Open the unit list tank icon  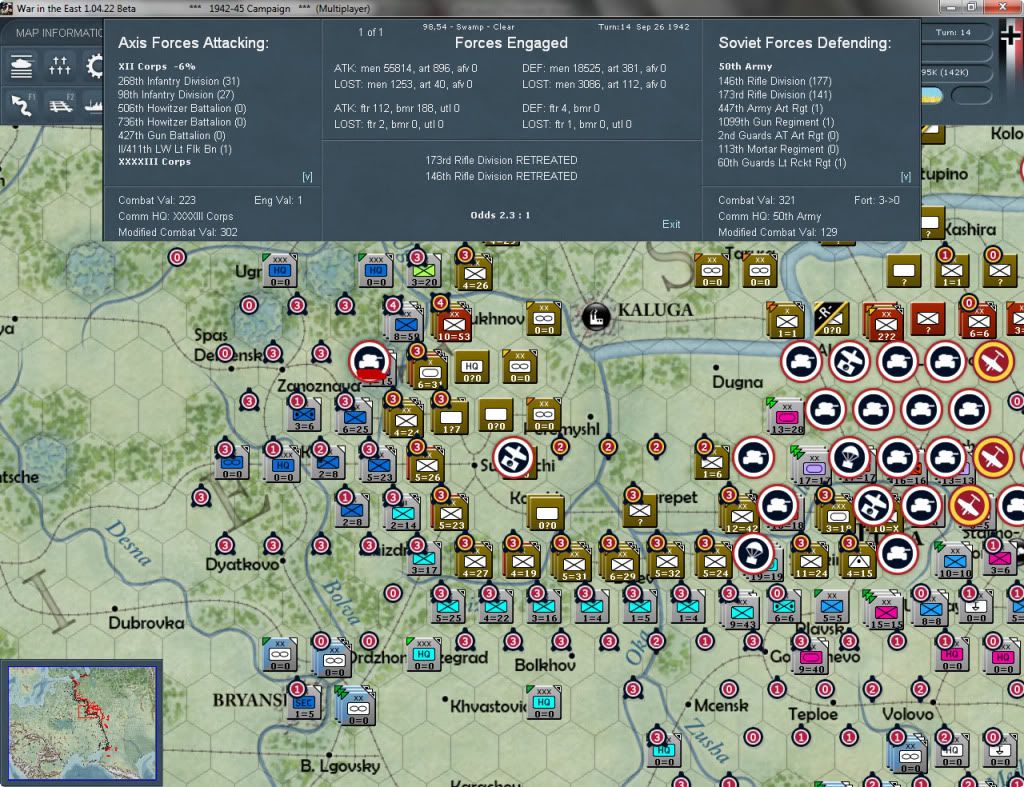pos(21,66)
